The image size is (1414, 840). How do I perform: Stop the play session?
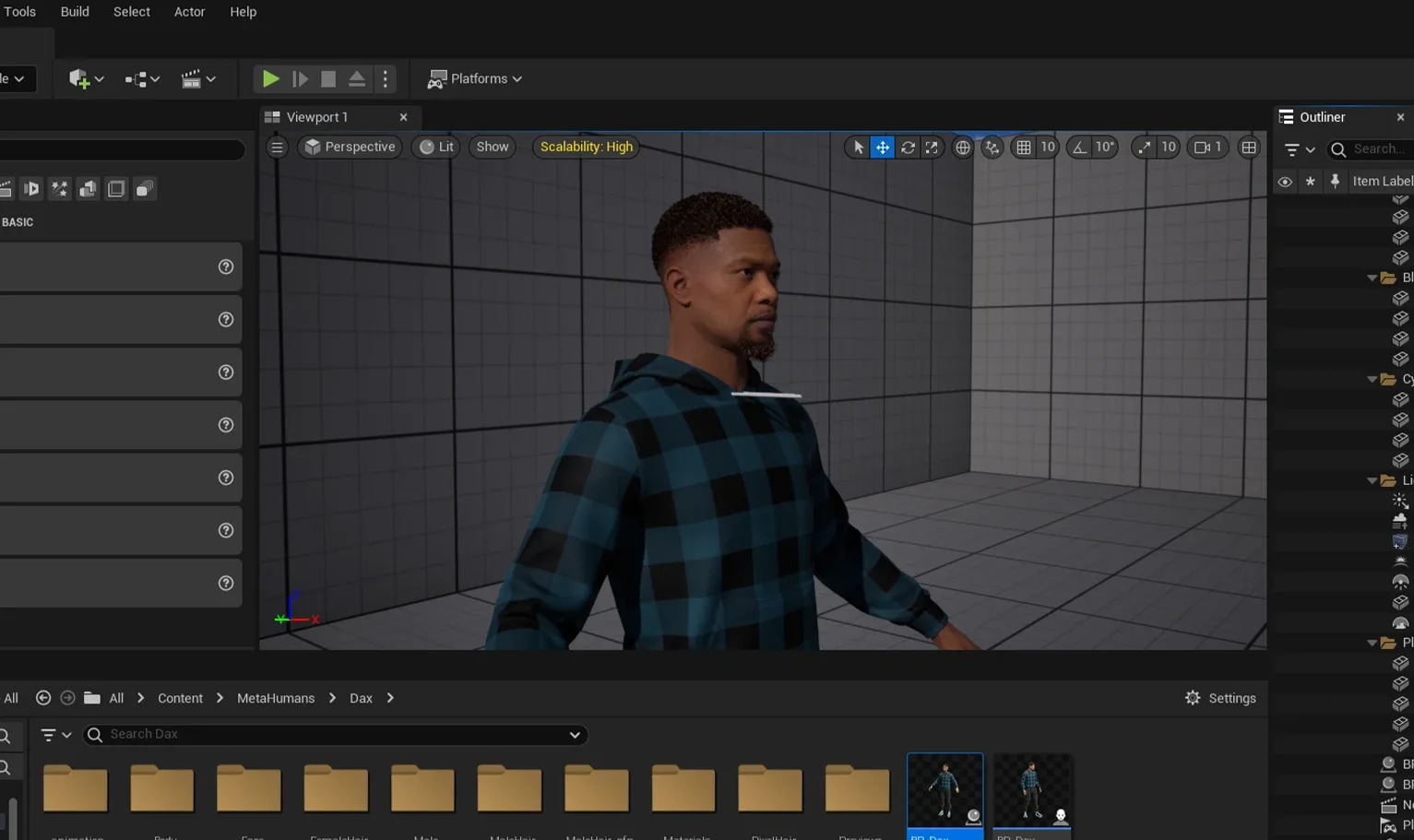328,79
